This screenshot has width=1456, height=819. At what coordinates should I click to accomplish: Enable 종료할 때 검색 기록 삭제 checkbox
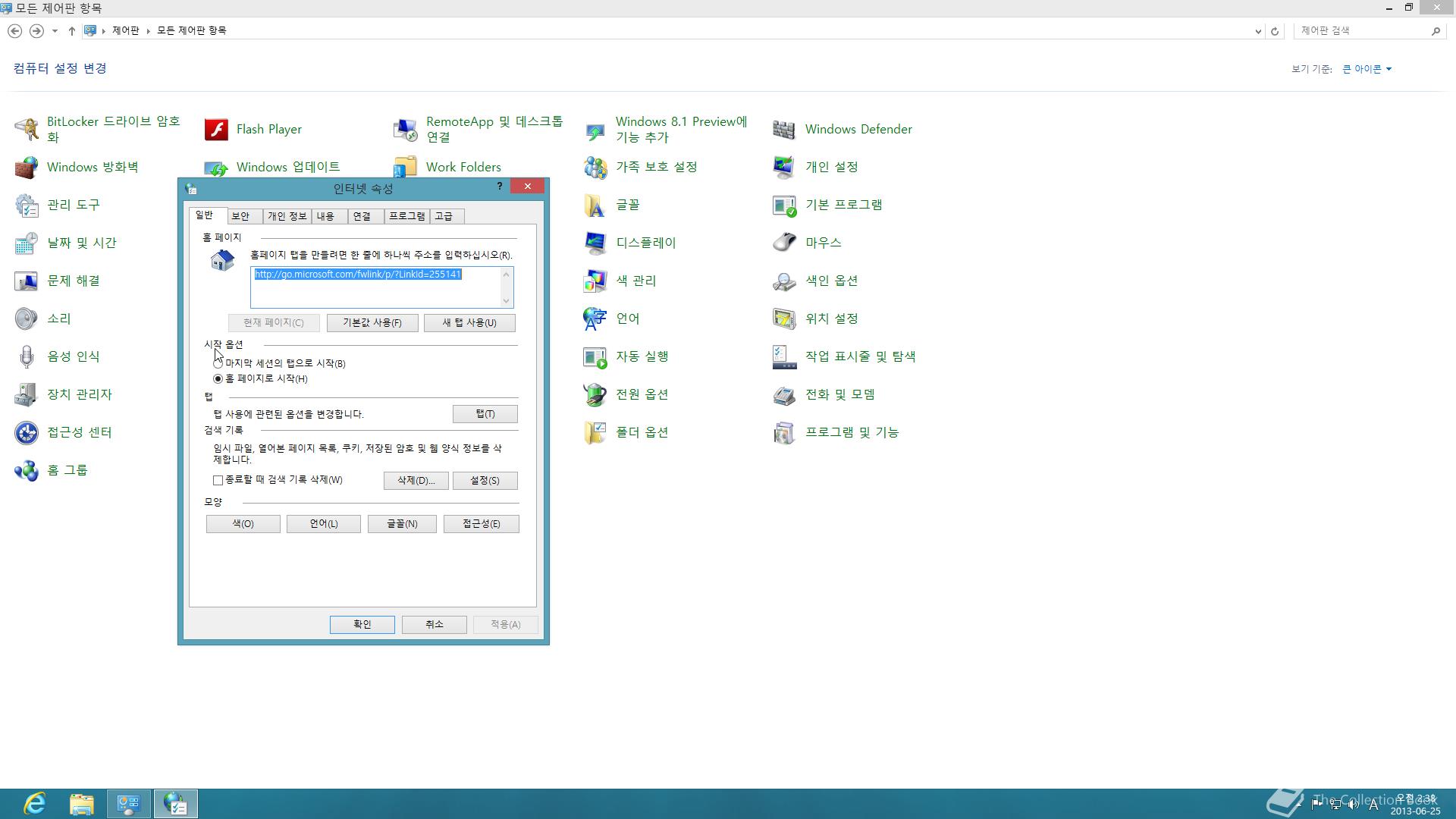218,480
